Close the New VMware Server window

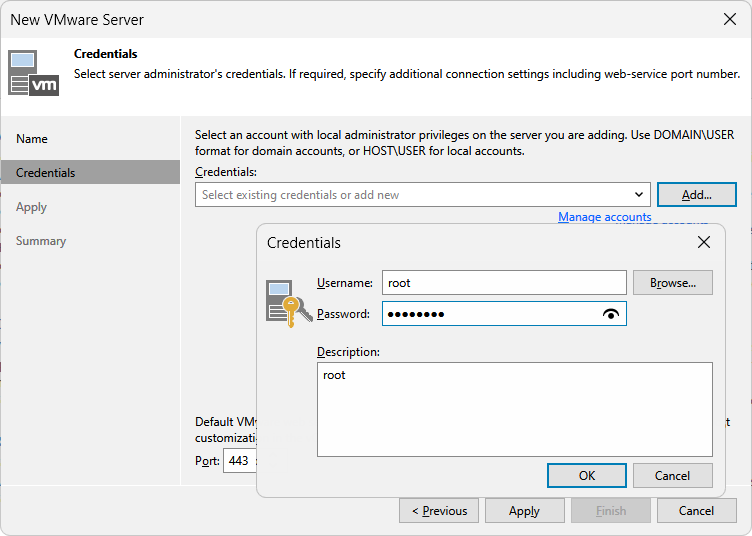point(729,19)
